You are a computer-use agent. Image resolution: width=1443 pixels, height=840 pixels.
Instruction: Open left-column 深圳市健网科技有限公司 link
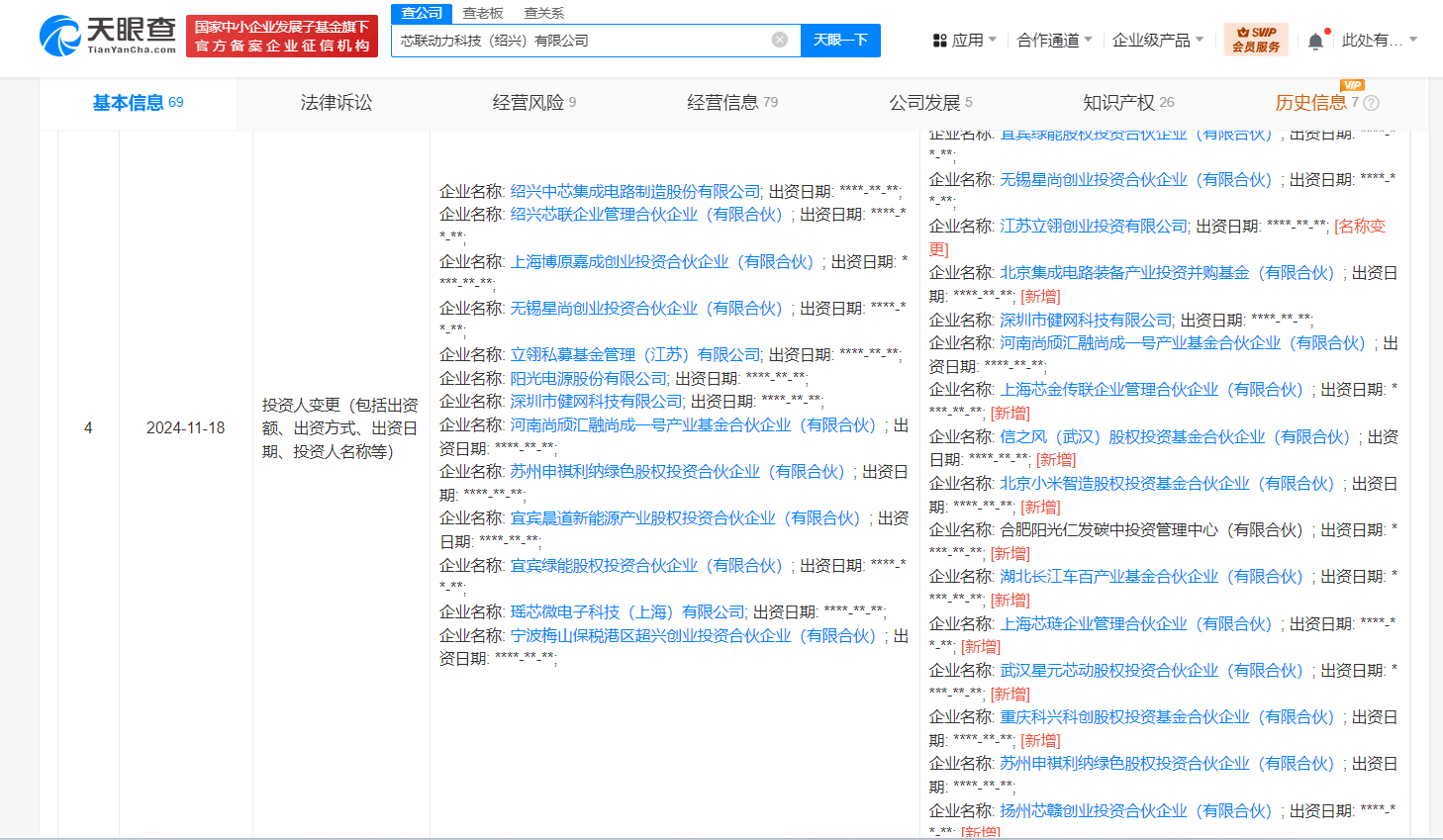[x=597, y=402]
